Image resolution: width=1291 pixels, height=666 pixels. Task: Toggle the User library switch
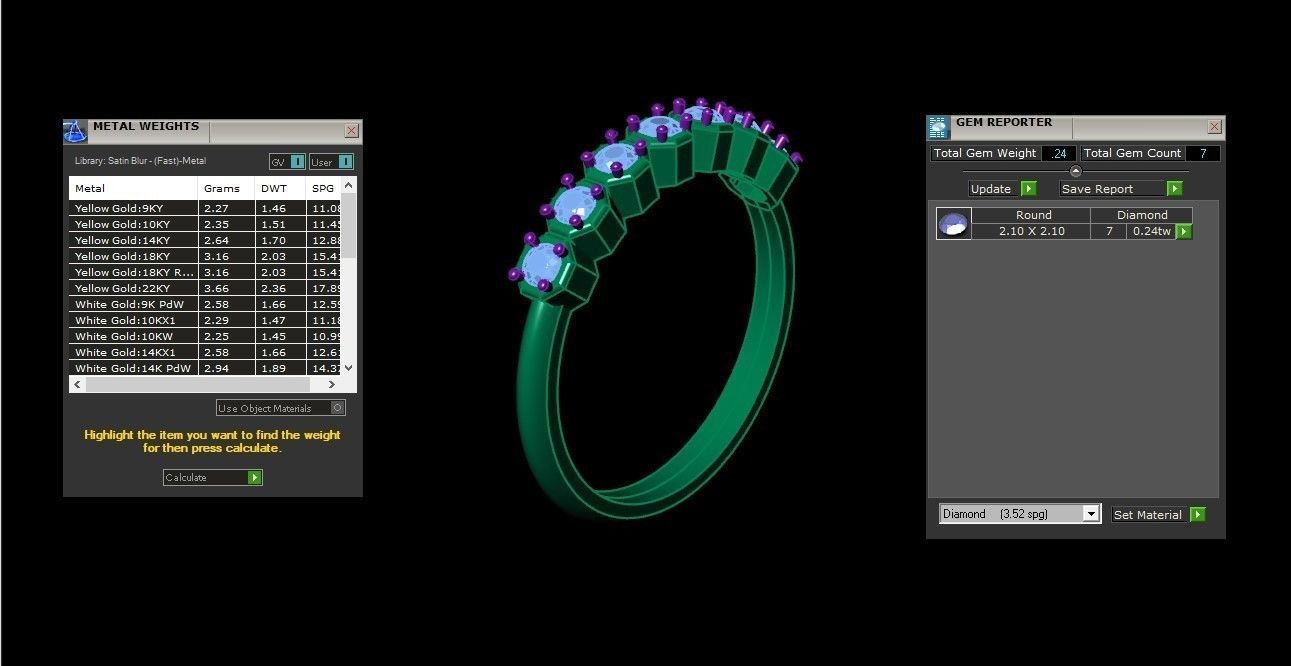(x=345, y=162)
